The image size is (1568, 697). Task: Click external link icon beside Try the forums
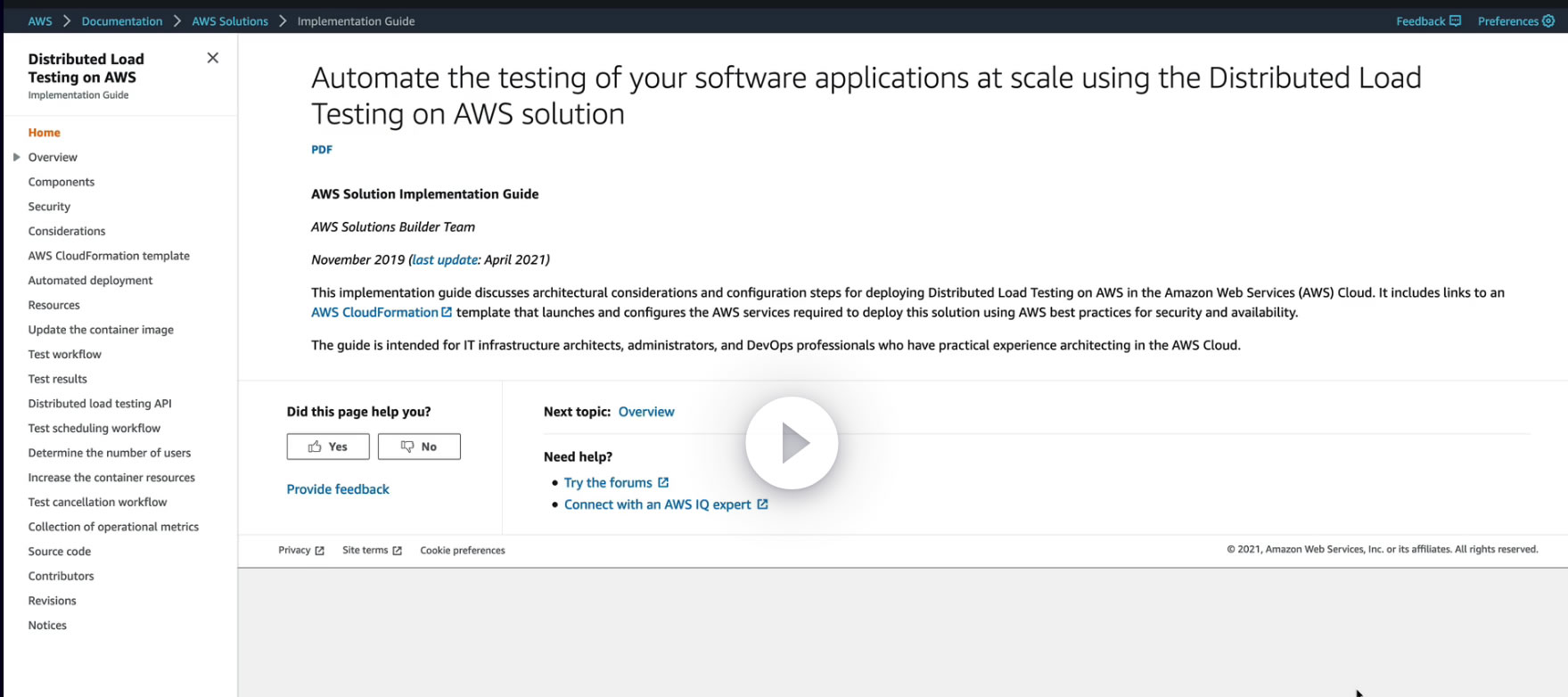(x=663, y=482)
